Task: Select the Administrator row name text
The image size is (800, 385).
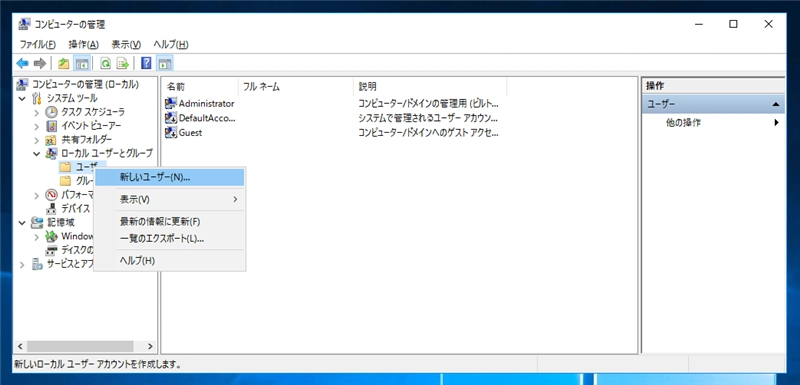Action: pyautogui.click(x=207, y=104)
